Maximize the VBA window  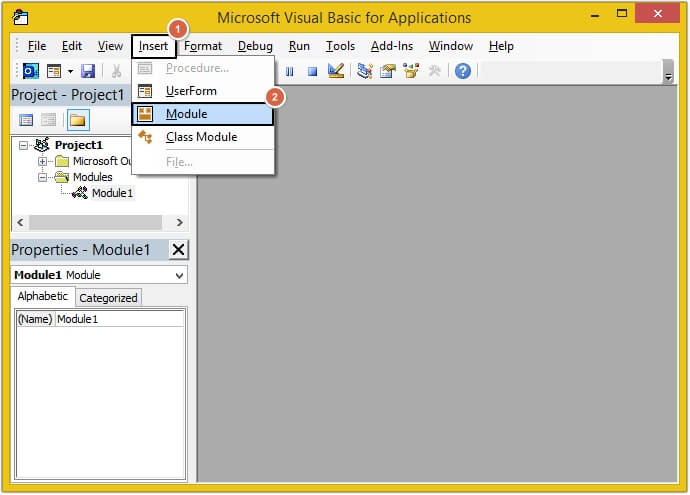click(x=622, y=14)
